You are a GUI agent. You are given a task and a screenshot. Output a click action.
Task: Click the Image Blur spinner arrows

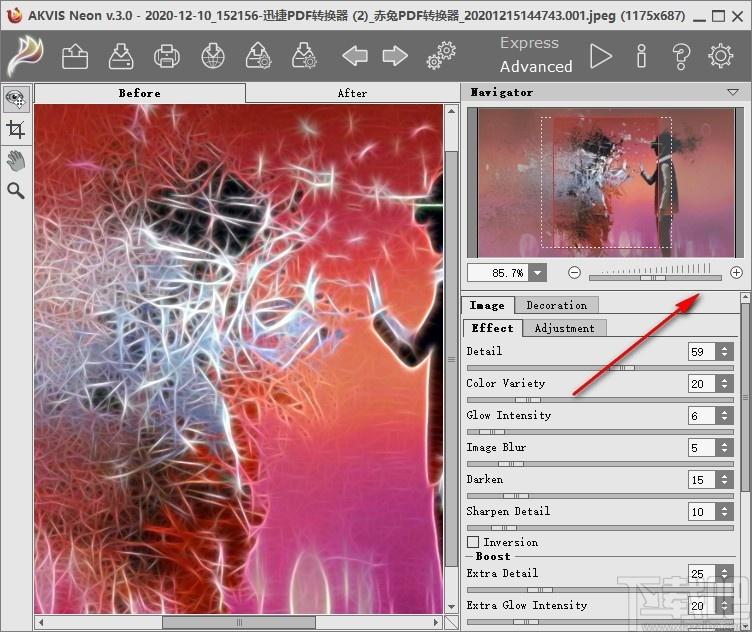(x=724, y=448)
